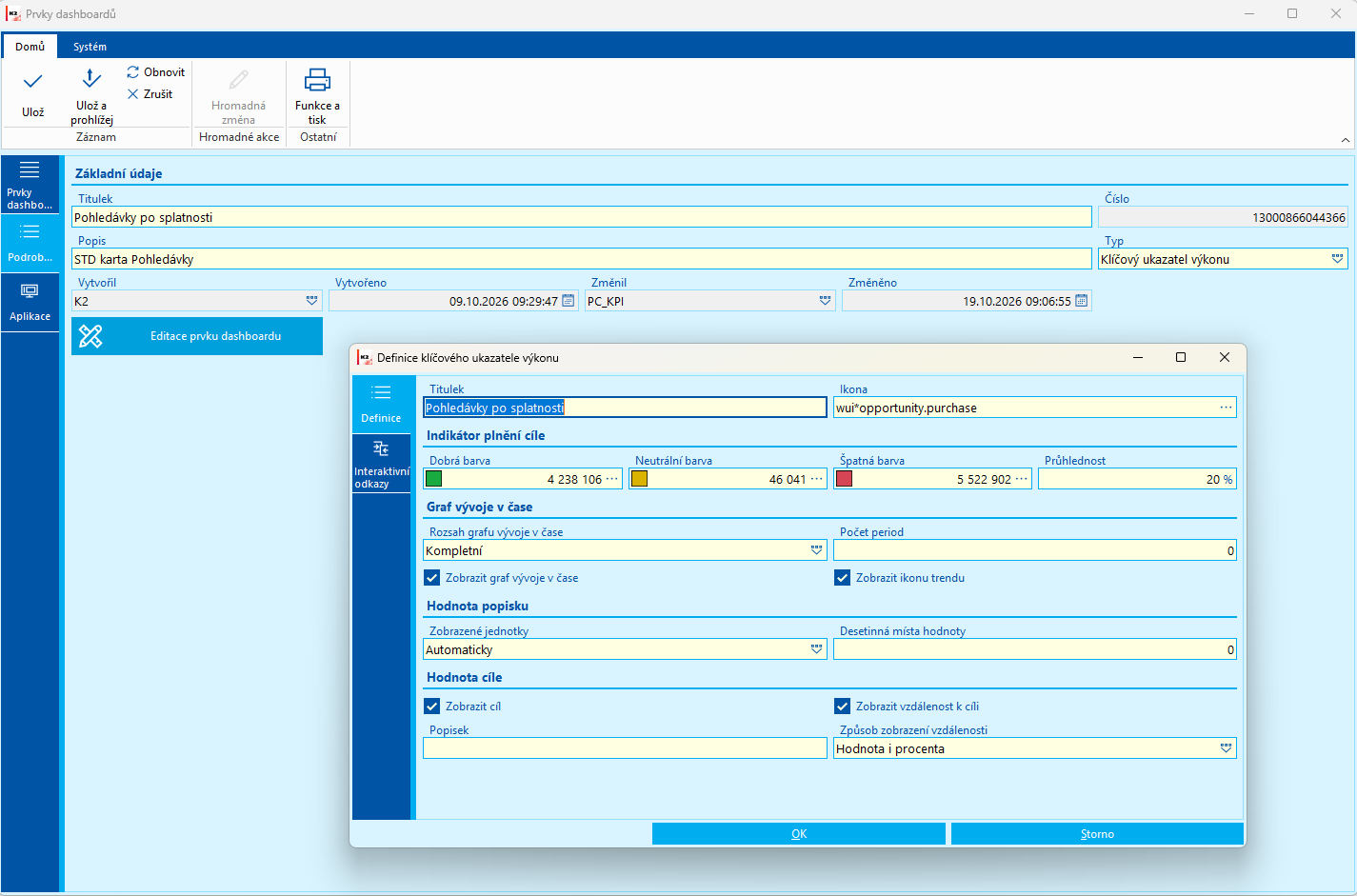Click the Průhlednost percentage field

click(1137, 479)
